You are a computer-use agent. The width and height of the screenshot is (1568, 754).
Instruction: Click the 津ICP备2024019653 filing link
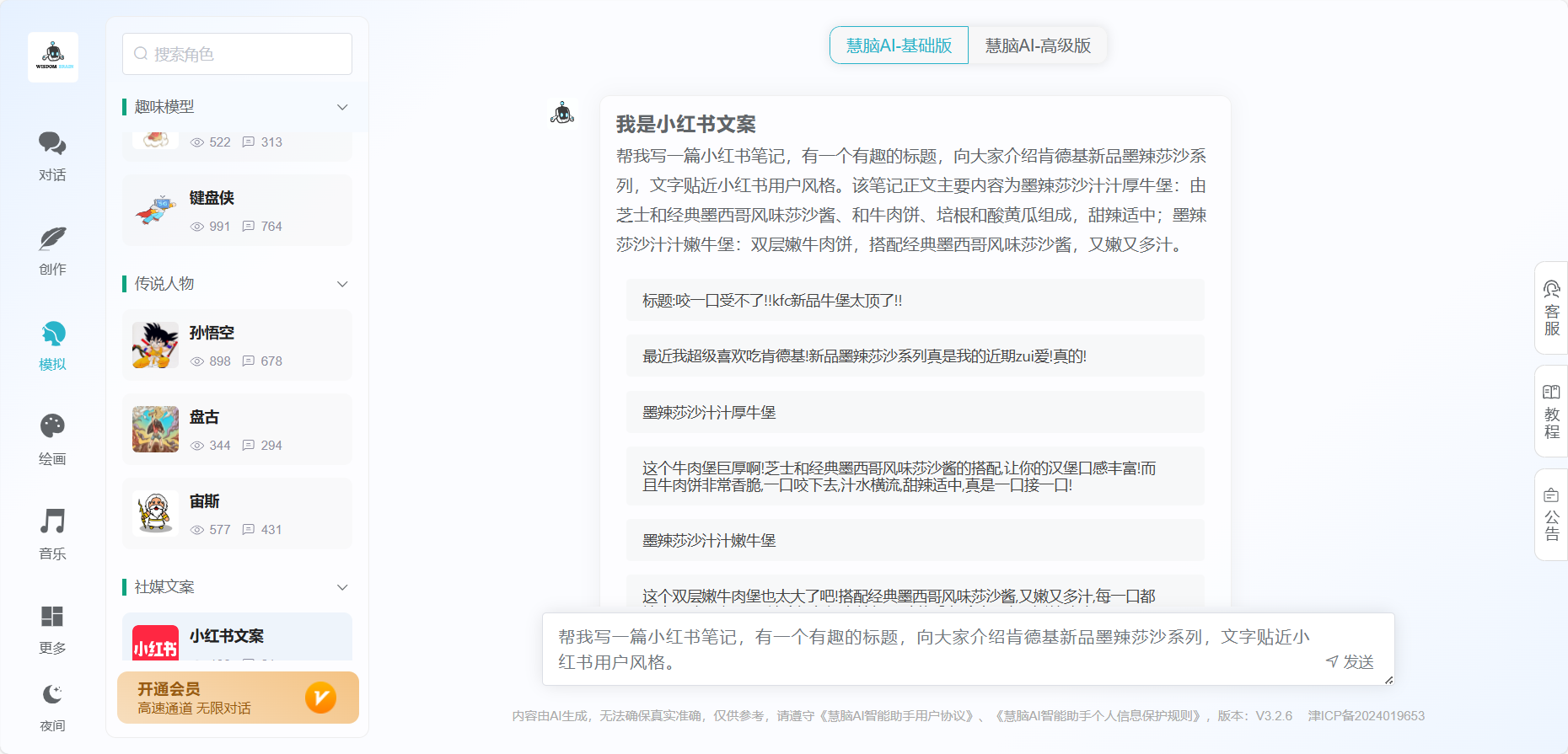pos(1367,716)
